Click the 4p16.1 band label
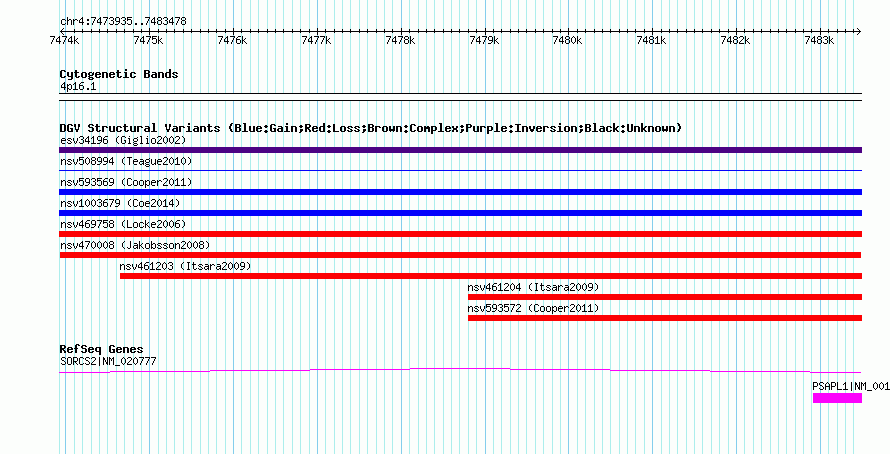 click(x=78, y=86)
